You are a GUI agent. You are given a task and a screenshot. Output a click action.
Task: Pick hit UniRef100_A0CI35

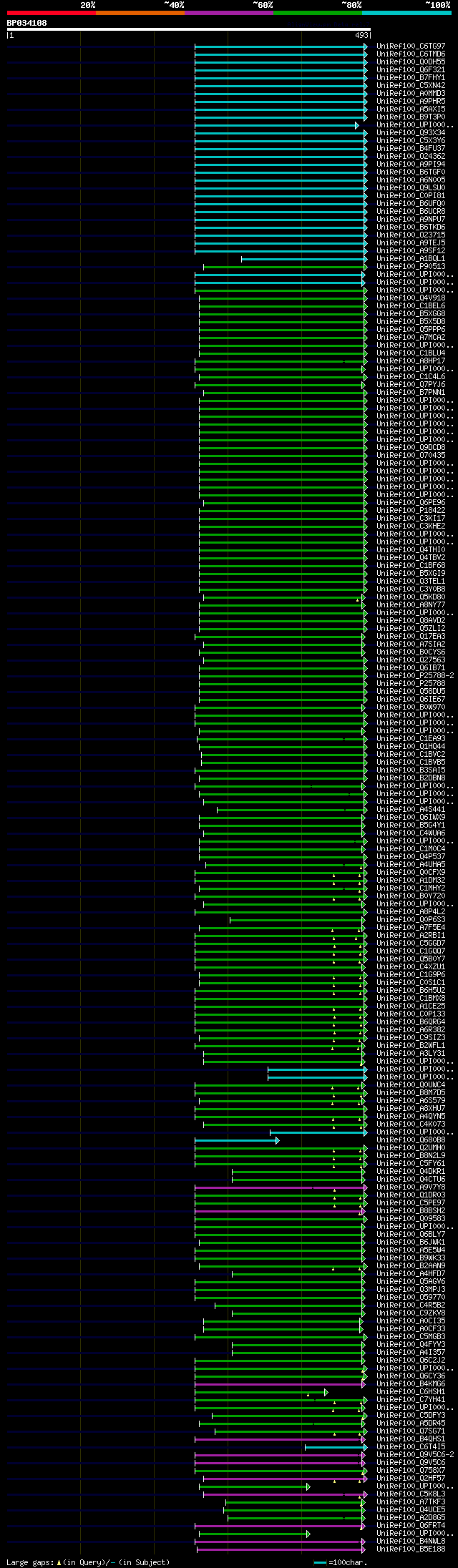[x=411, y=1321]
